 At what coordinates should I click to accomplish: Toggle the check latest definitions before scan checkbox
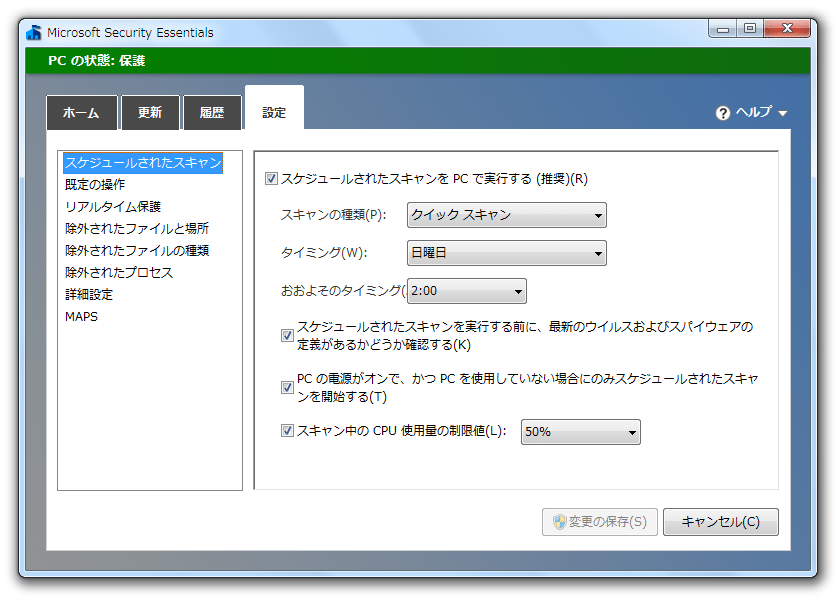[x=287, y=336]
